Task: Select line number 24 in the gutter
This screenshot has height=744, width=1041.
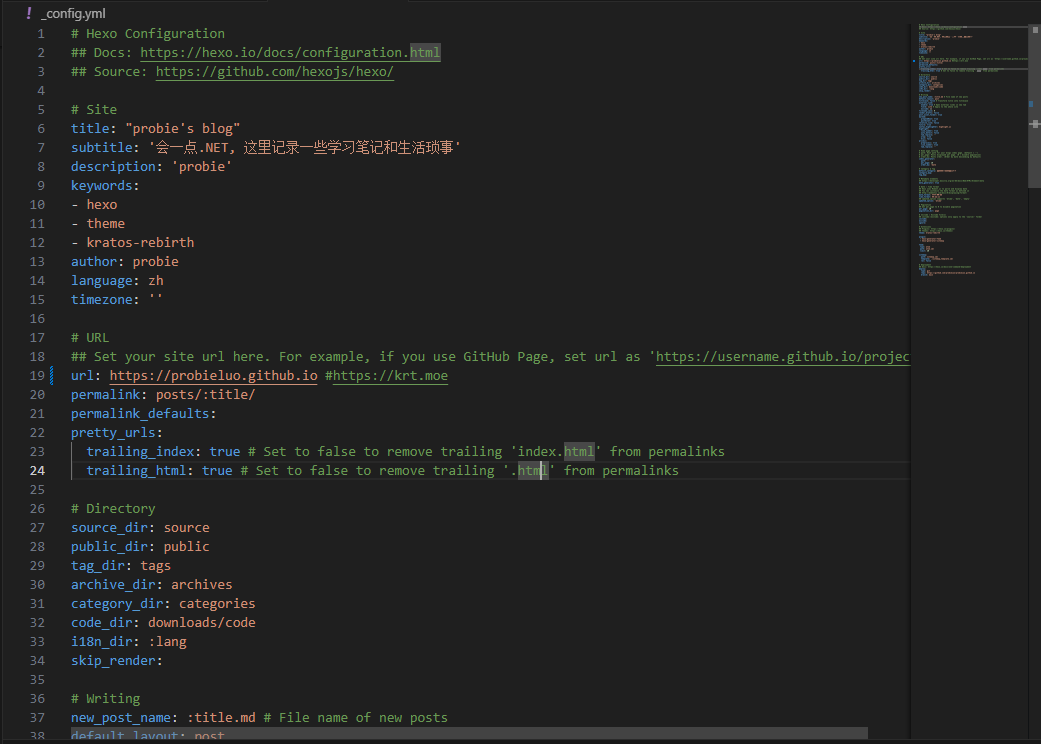Action: 37,471
